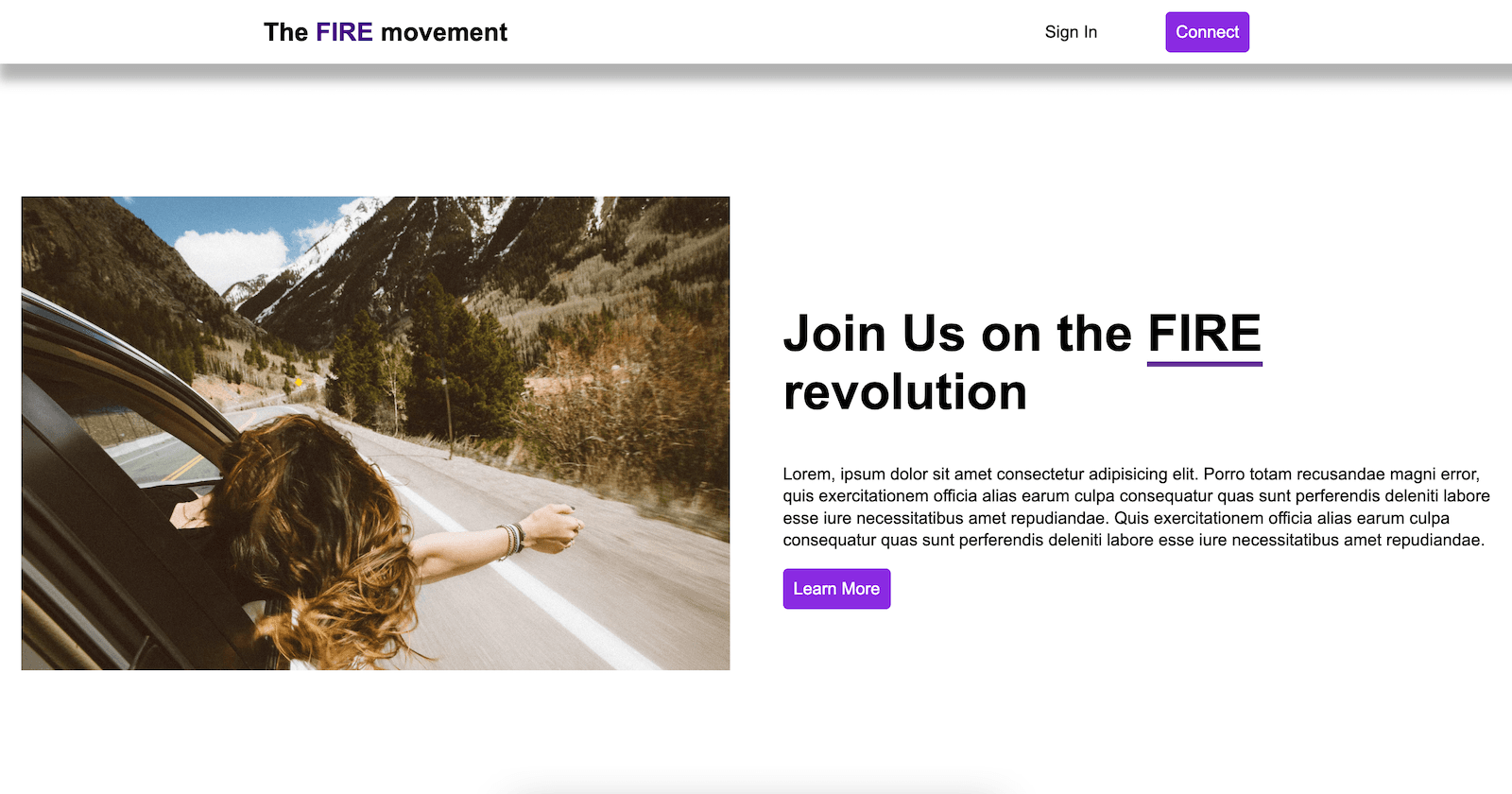Click the Learn More button
1512x794 pixels.
[x=836, y=589]
